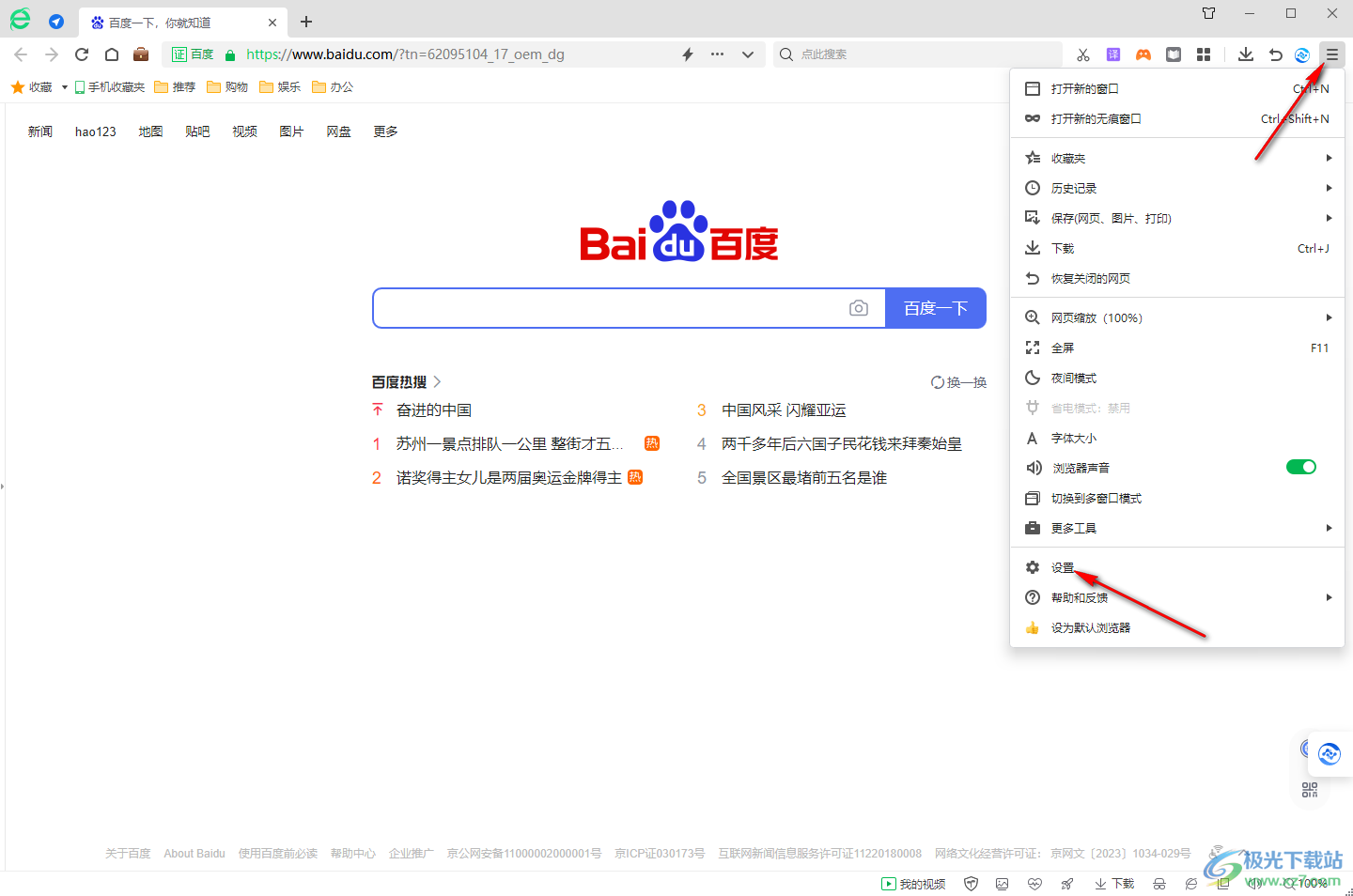
Task: Open the purple translate extension icon
Action: tap(1113, 54)
